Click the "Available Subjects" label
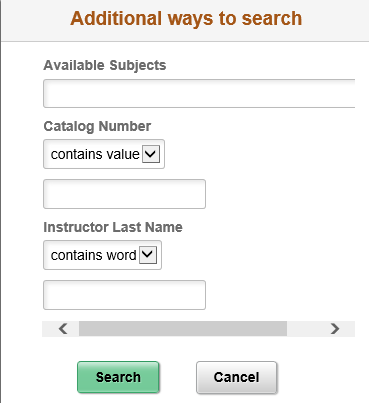The height and width of the screenshot is (403, 369). [x=105, y=65]
